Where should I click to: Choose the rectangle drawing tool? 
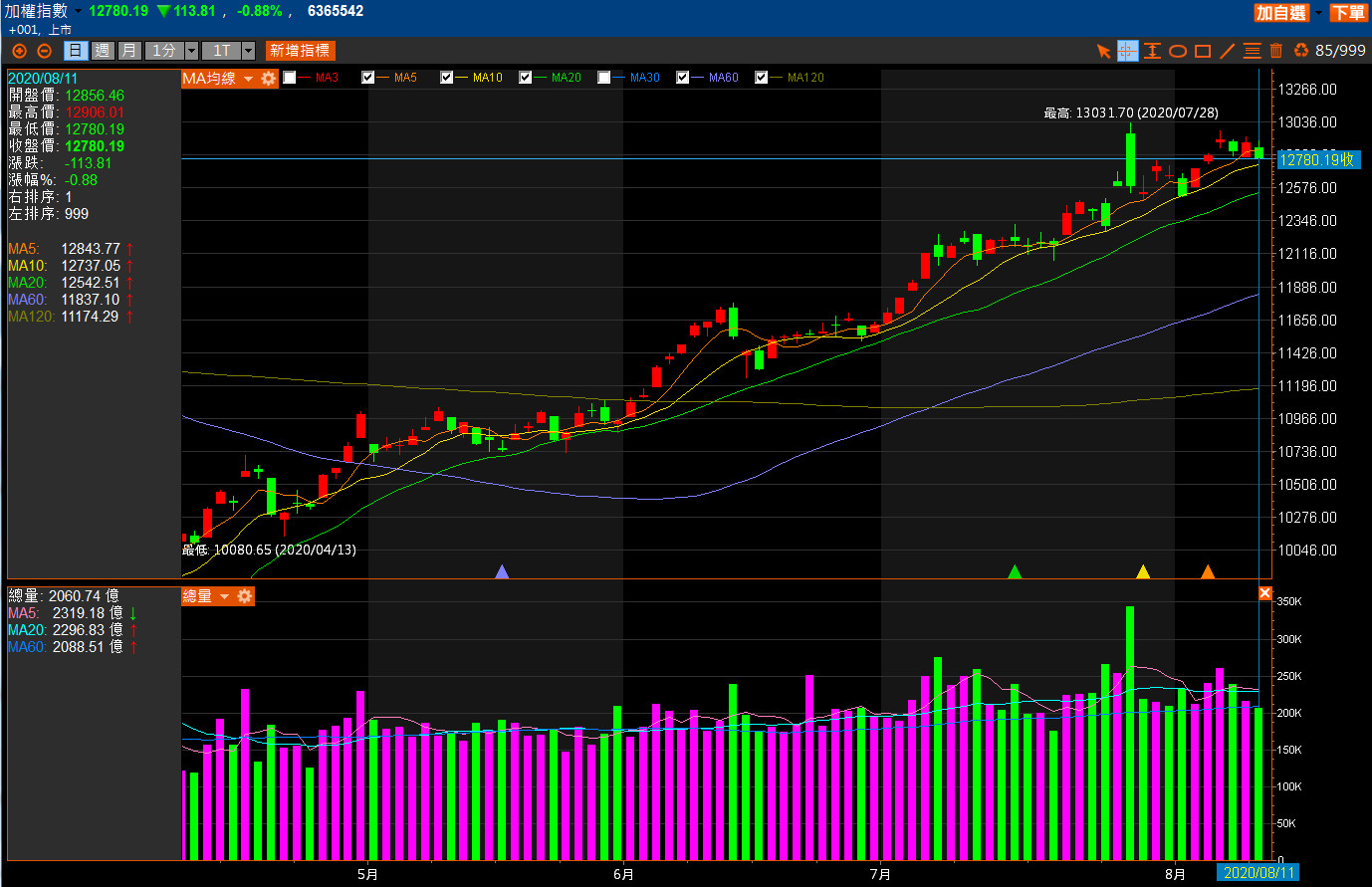point(1203,51)
